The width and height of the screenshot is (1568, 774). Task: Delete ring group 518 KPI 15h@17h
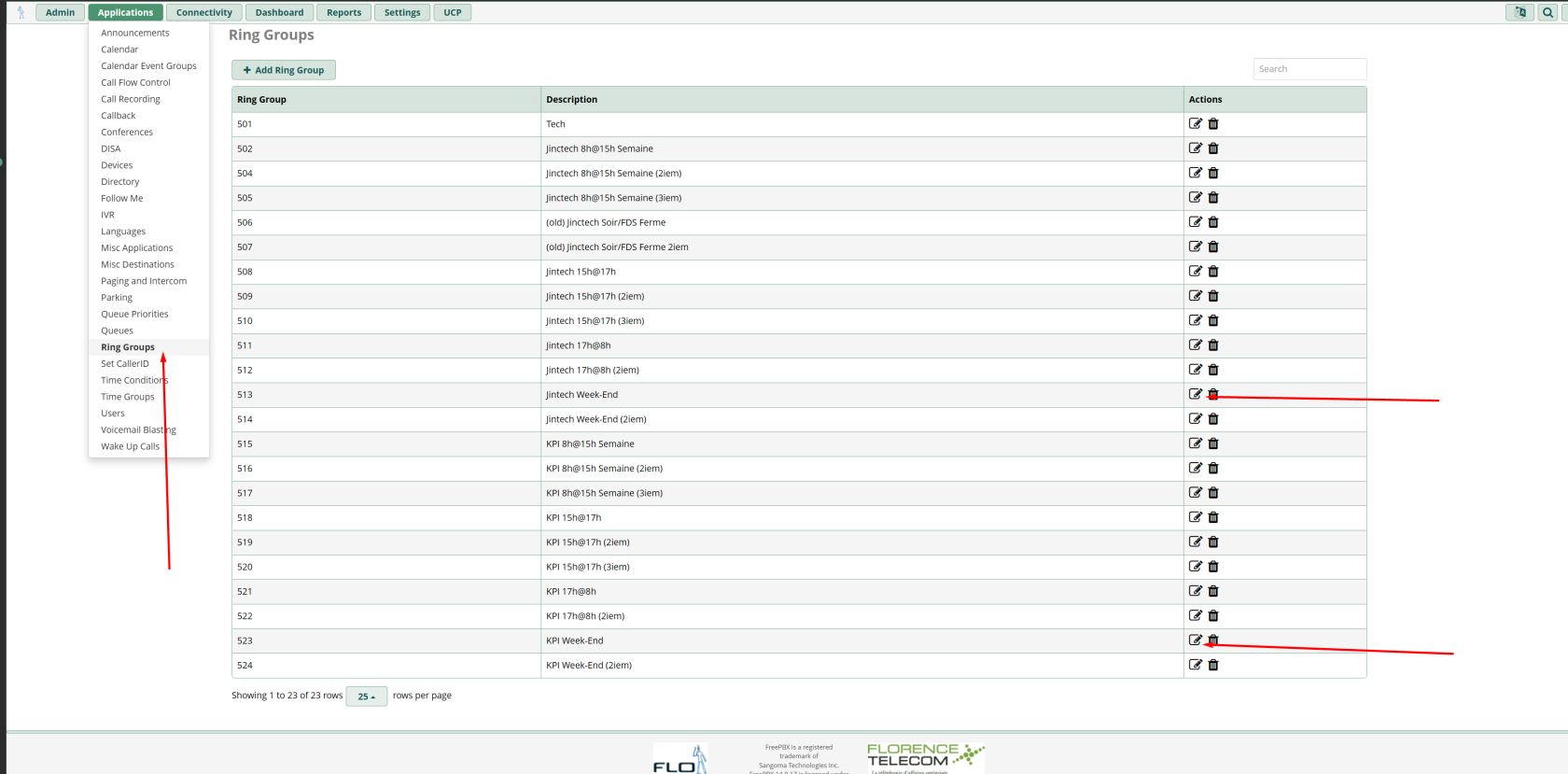pyautogui.click(x=1213, y=517)
